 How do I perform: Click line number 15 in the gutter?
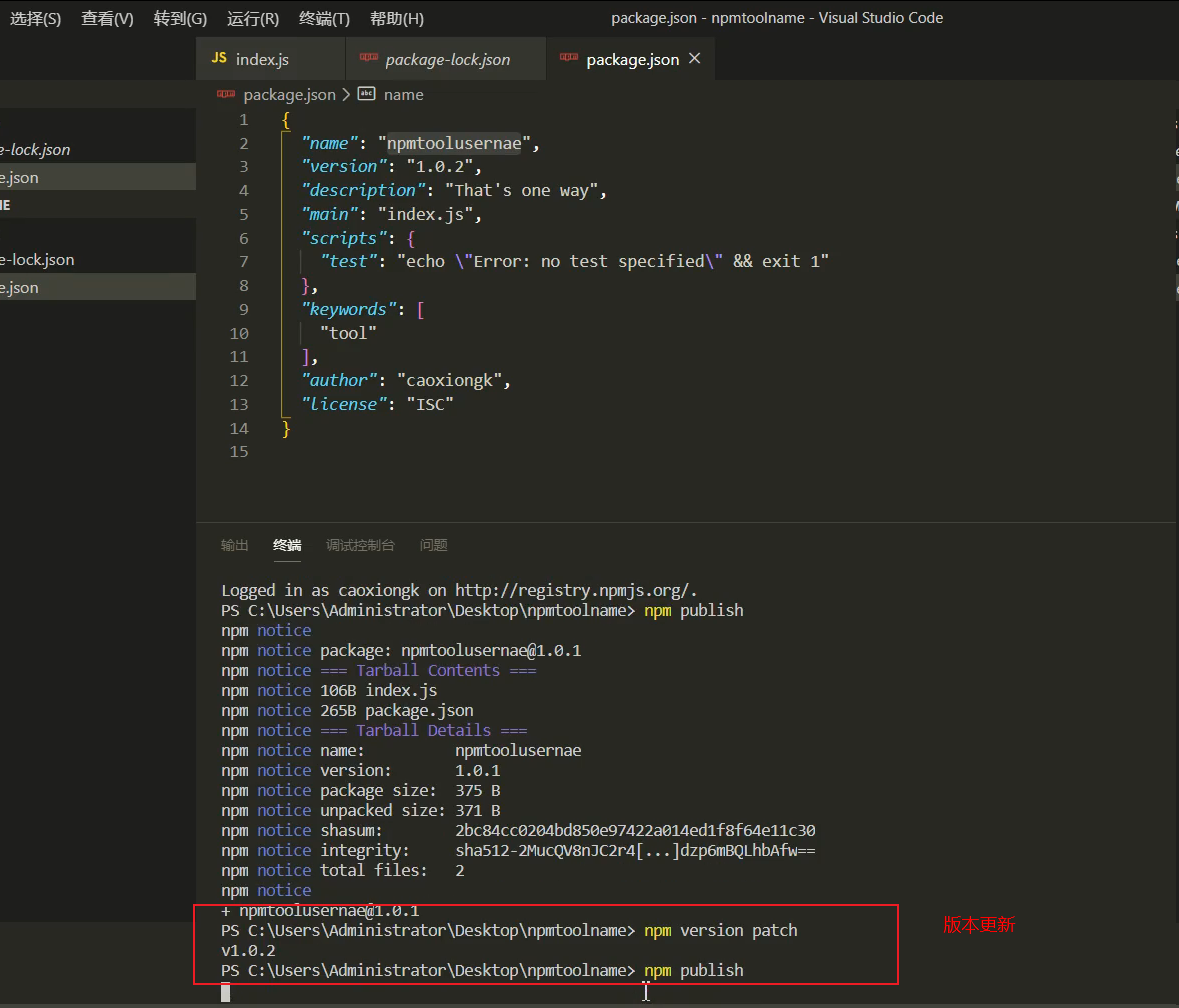tap(239, 452)
